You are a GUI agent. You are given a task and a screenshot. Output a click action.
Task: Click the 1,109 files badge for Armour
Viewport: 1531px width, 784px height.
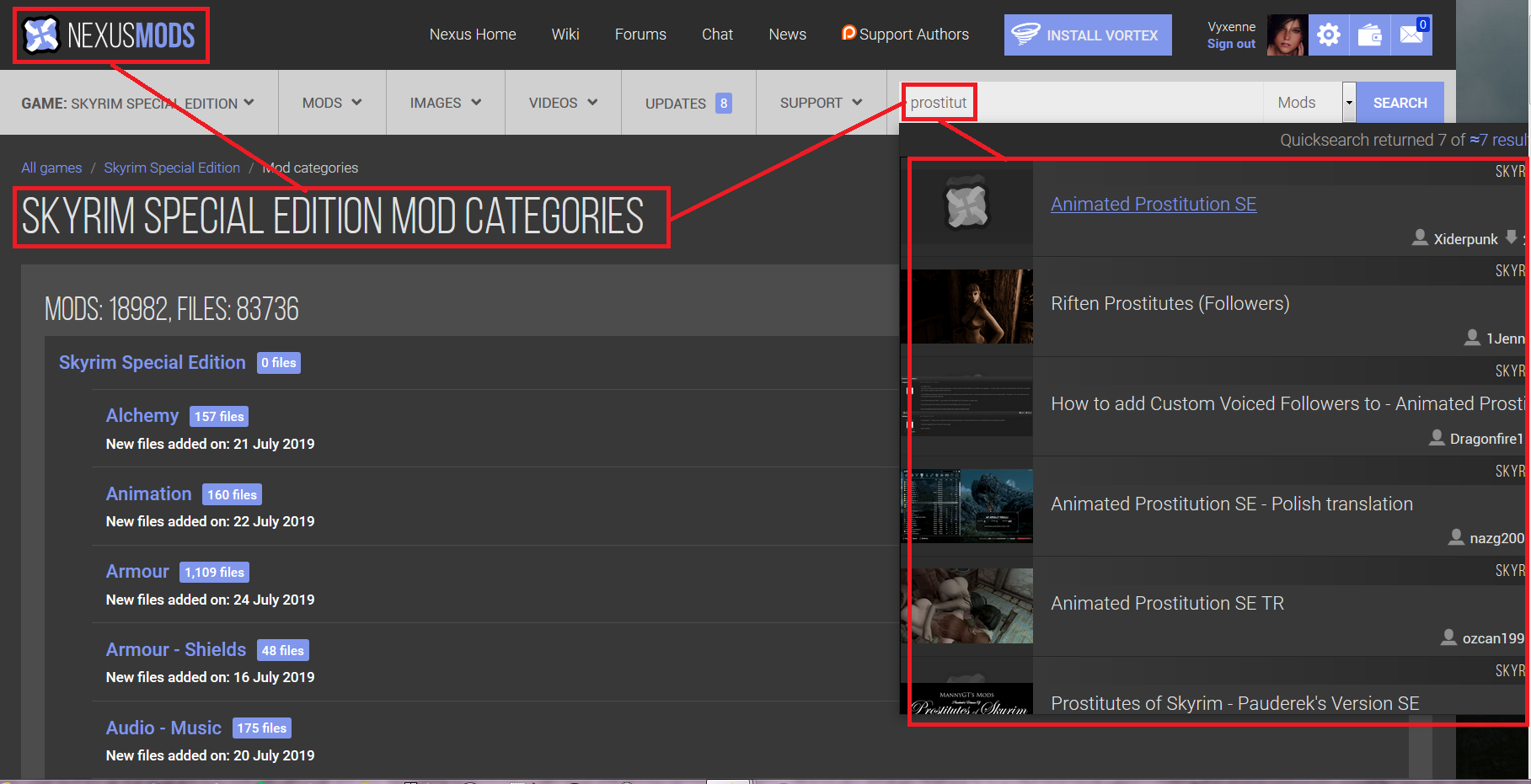pos(214,572)
